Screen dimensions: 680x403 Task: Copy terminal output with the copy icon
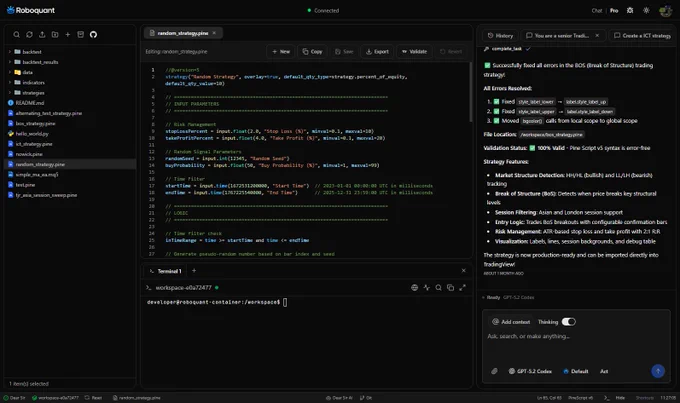[x=451, y=287]
